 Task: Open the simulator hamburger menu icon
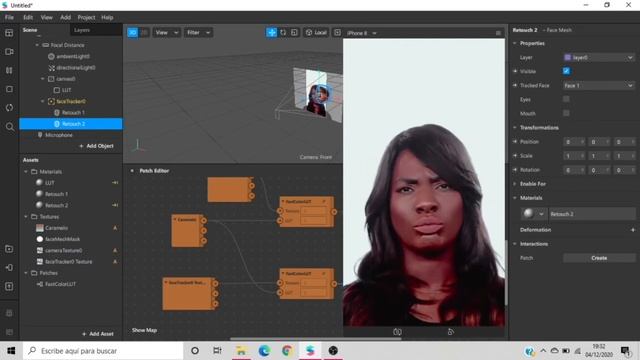(x=498, y=33)
